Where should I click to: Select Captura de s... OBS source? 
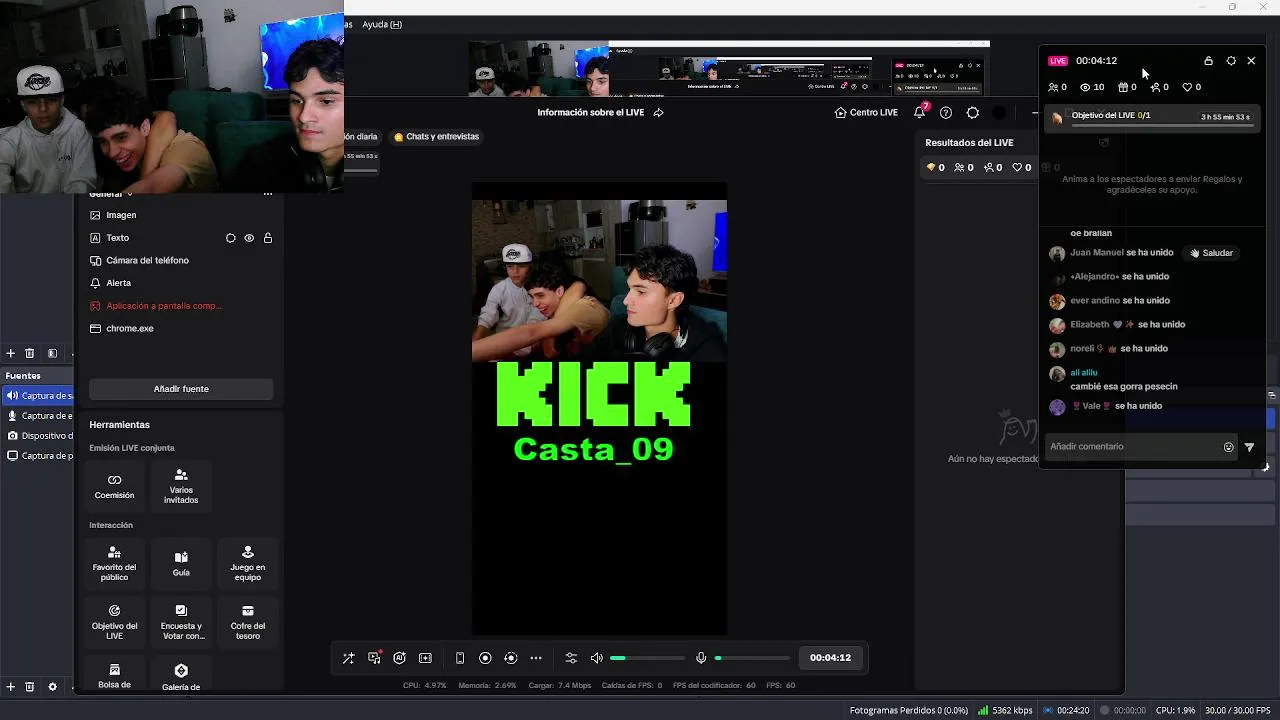(x=38, y=395)
